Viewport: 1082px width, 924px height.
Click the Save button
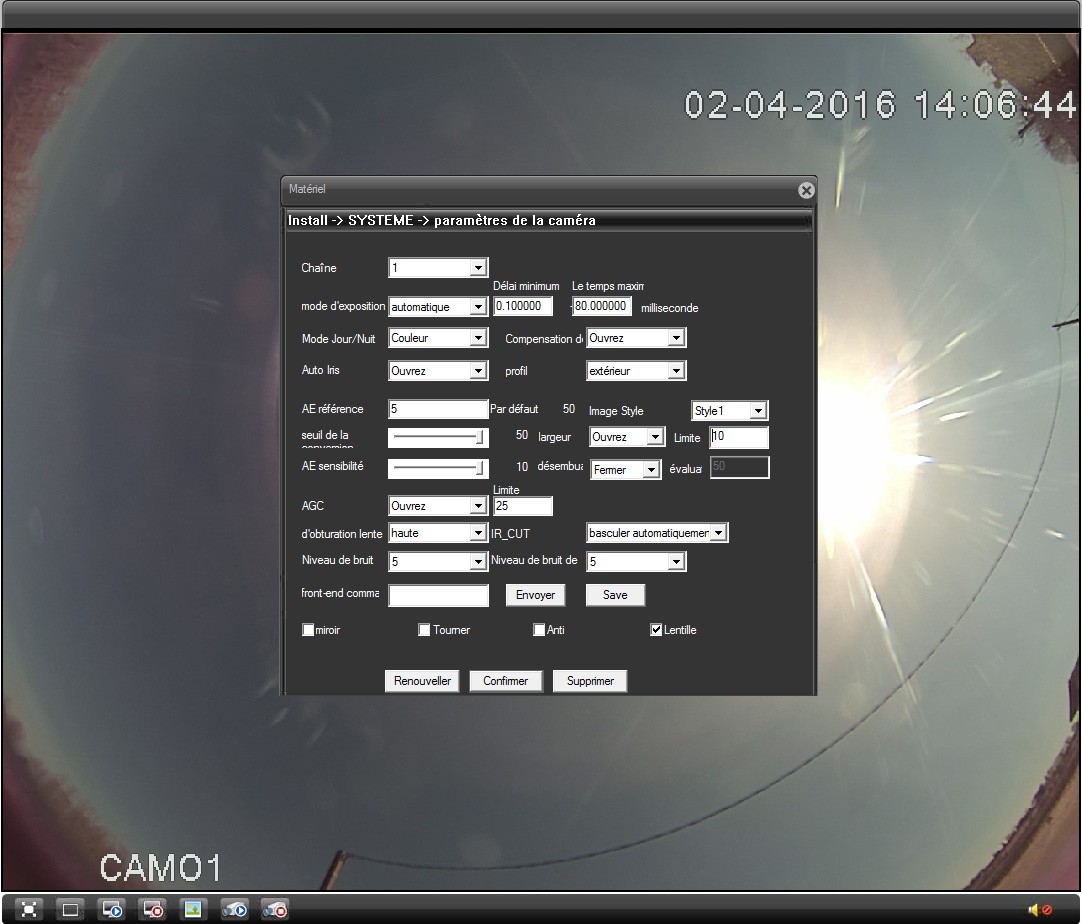click(x=615, y=595)
